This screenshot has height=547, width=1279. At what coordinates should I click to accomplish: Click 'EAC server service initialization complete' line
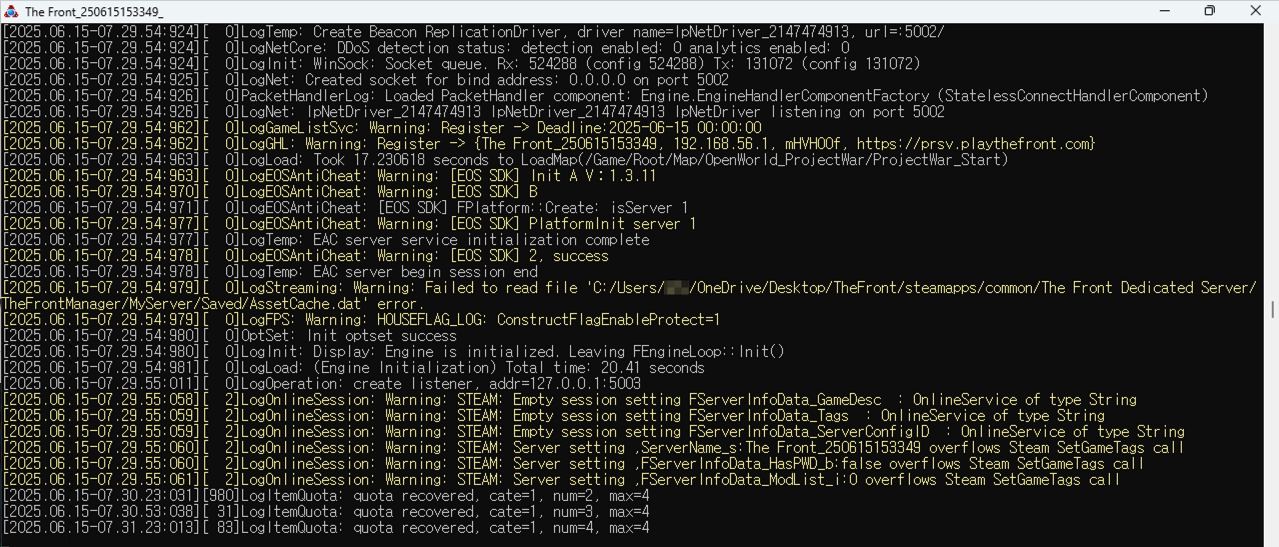pyautogui.click(x=326, y=240)
